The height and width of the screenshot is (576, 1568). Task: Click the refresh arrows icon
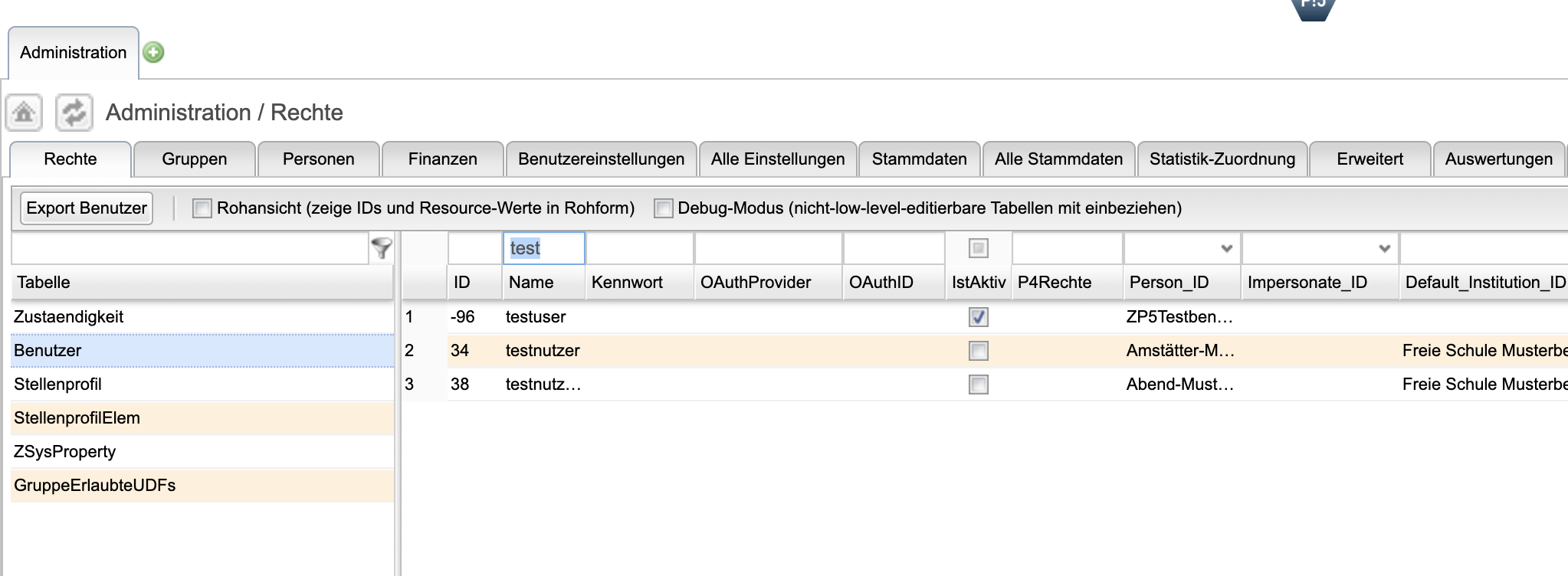point(74,113)
